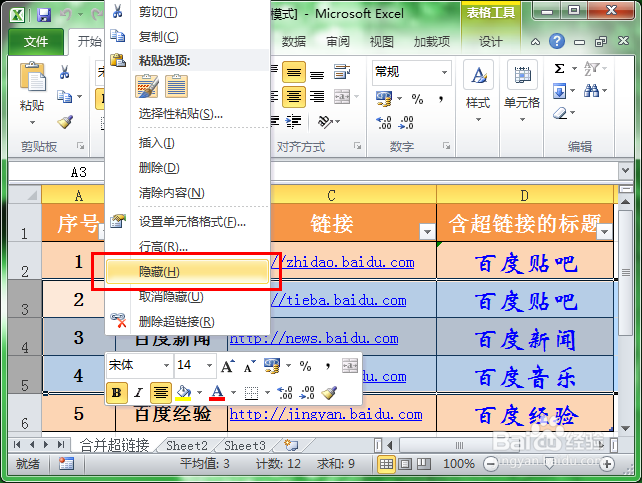Click the Decrease Decimal icon in the ribbon

406,122
